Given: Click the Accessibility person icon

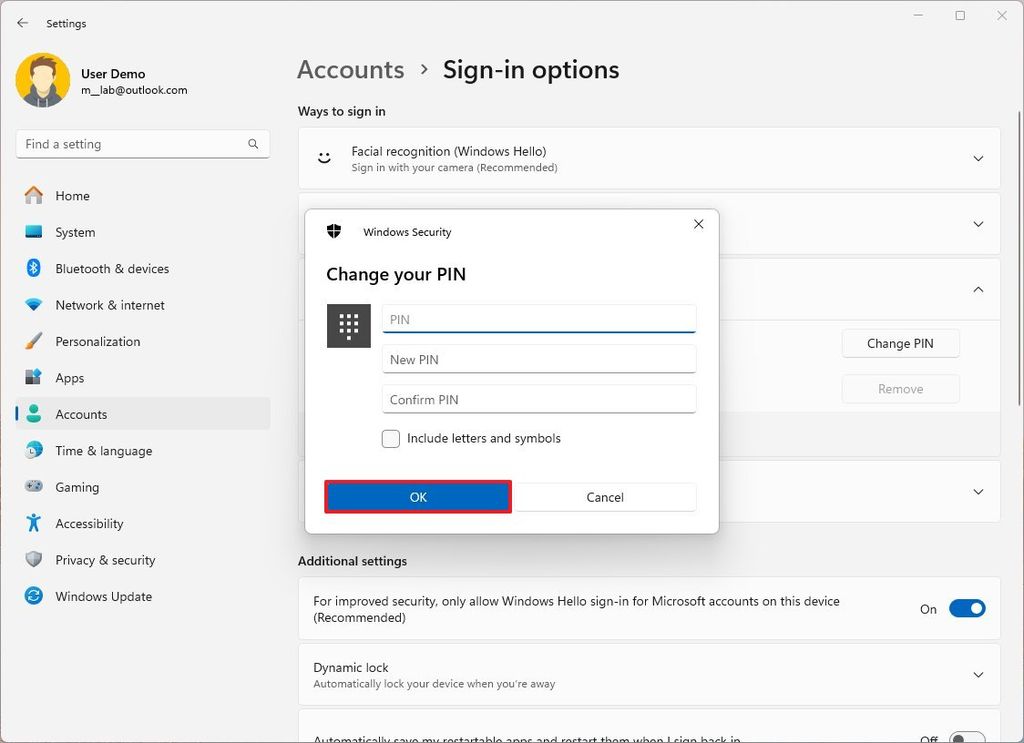Looking at the screenshot, I should coord(34,523).
